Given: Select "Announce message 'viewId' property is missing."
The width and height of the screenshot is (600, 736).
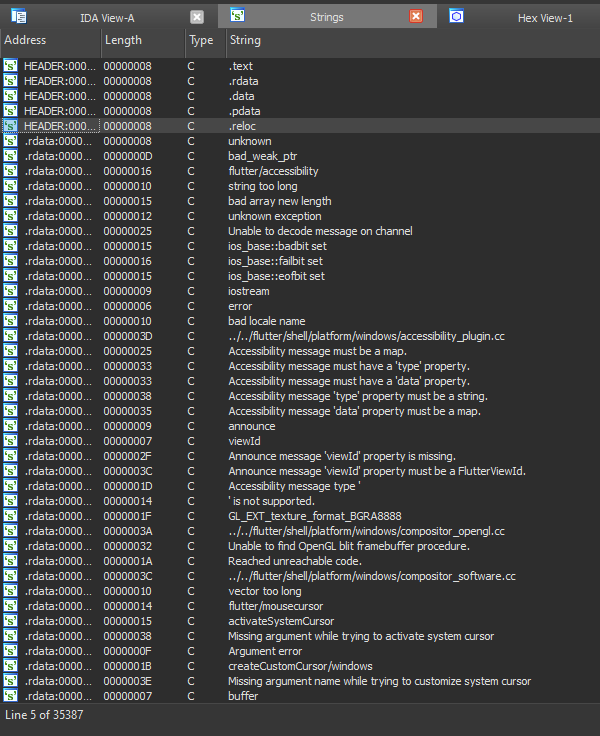Looking at the screenshot, I should coord(342,456).
